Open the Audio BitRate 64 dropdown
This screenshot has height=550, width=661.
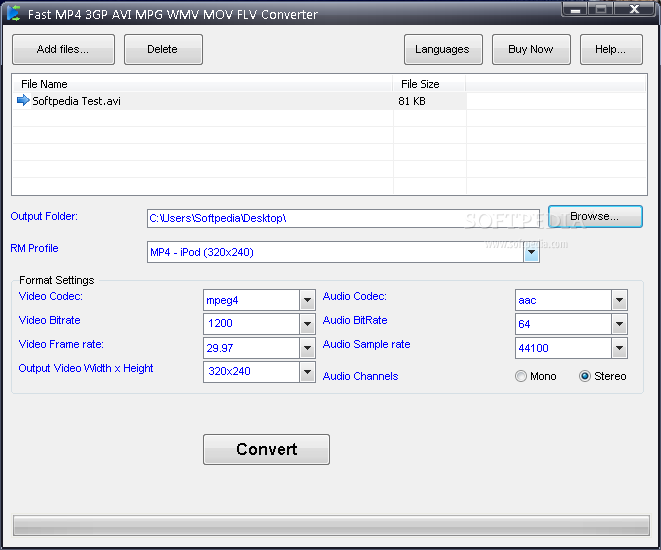tap(619, 324)
